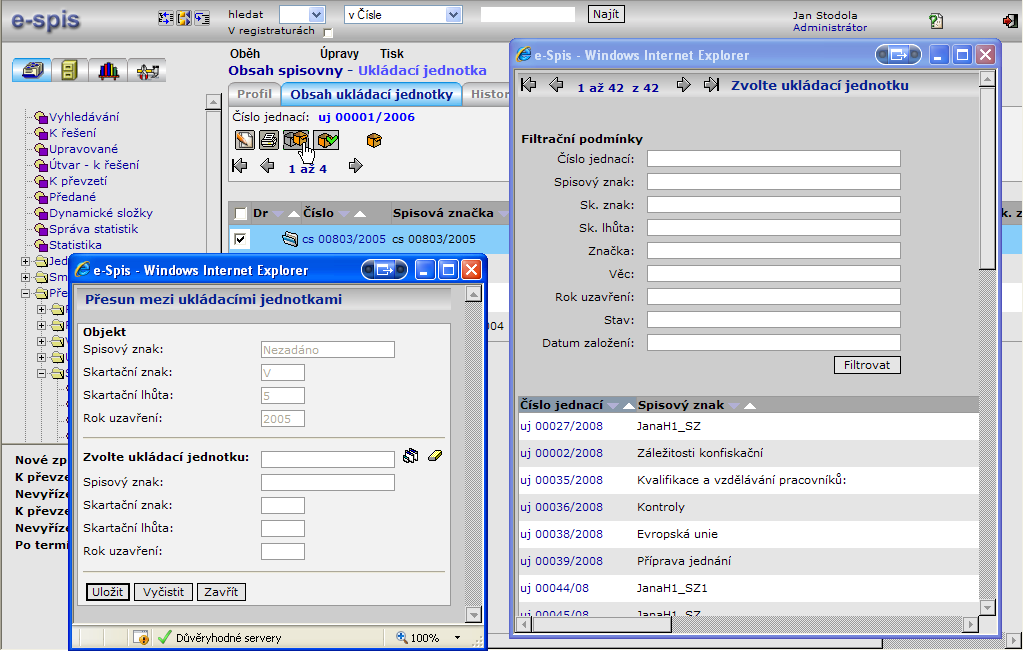Image resolution: width=1024 pixels, height=651 pixels.
Task: Sort Číslo column ascending in main table
Action: 360,214
